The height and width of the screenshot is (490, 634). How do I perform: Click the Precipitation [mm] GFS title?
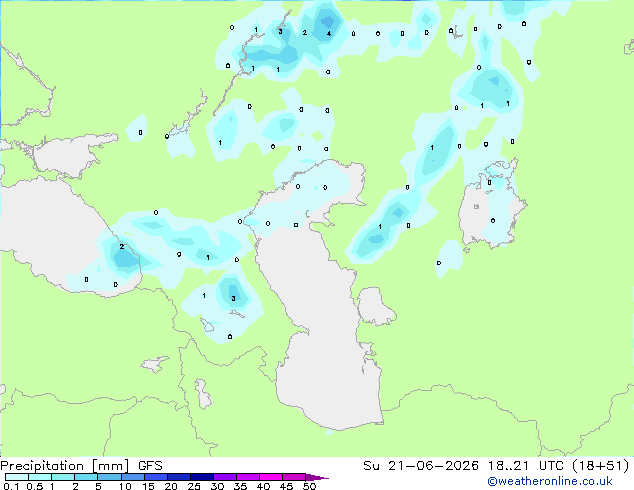(82, 466)
